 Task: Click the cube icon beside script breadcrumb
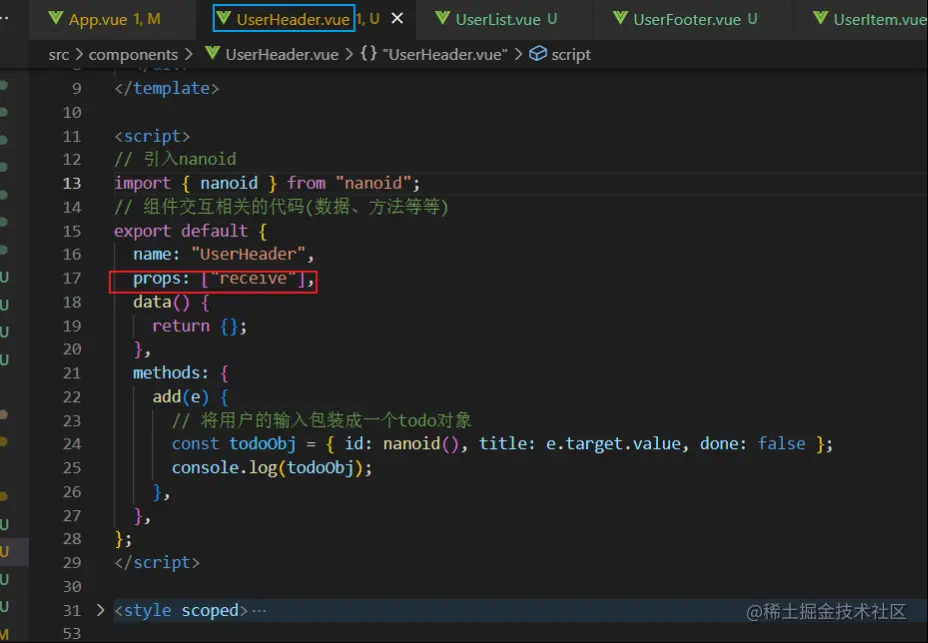click(x=537, y=54)
